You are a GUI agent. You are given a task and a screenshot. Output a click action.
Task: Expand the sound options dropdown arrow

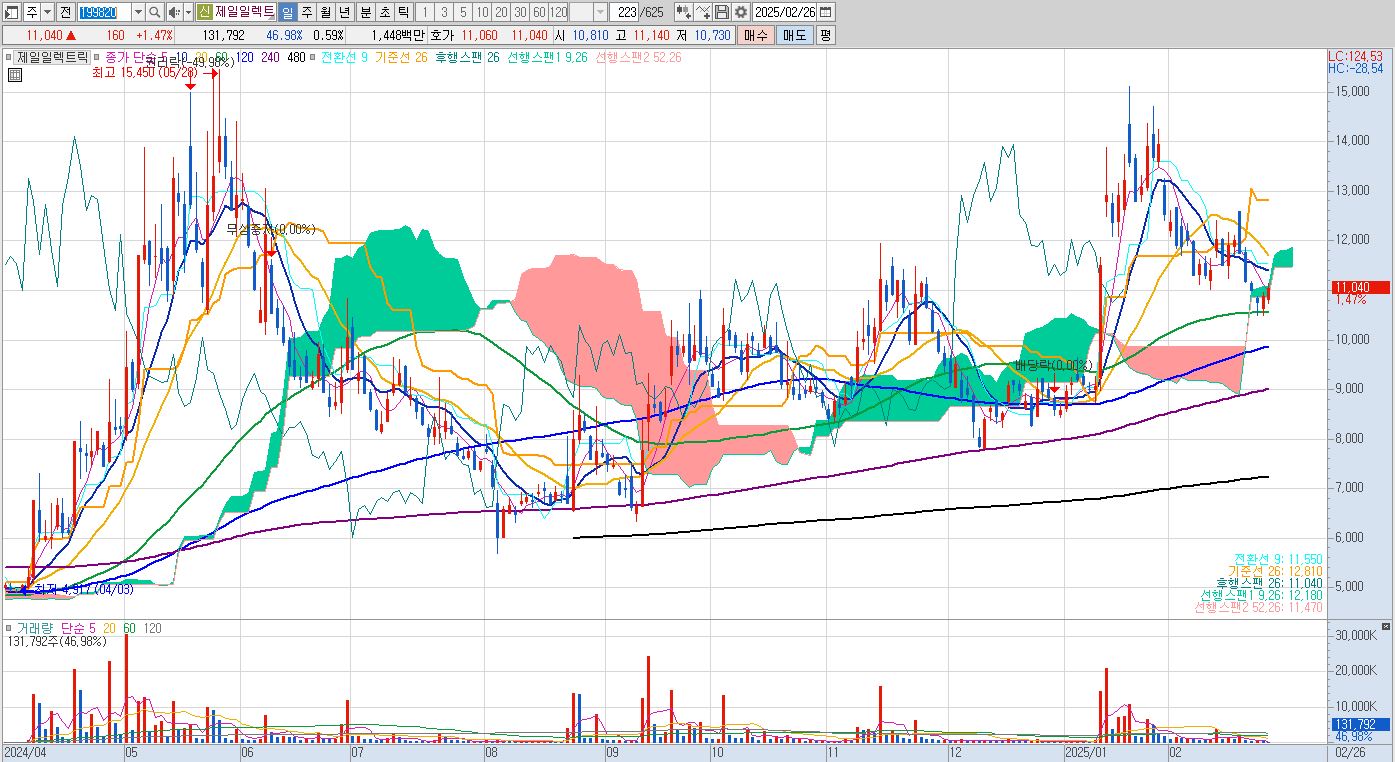pyautogui.click(x=187, y=12)
